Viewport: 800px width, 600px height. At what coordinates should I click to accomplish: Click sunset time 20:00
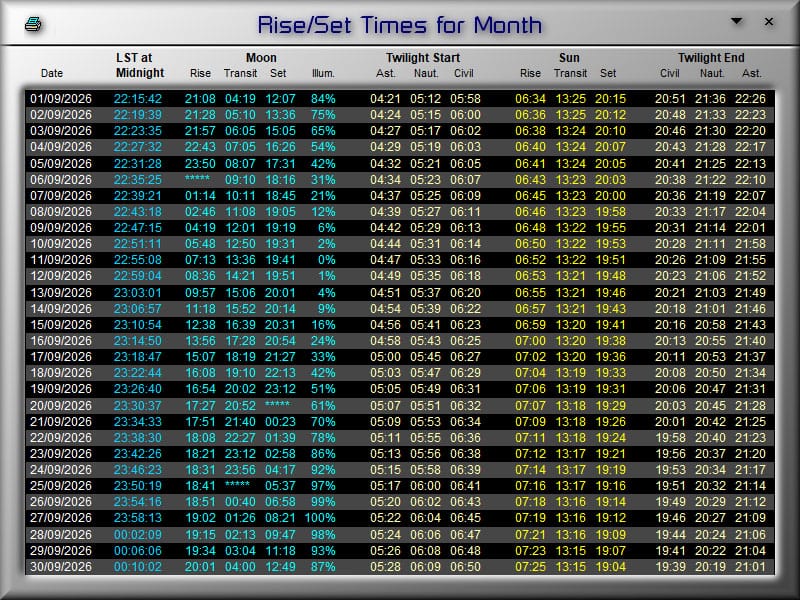click(x=610, y=196)
